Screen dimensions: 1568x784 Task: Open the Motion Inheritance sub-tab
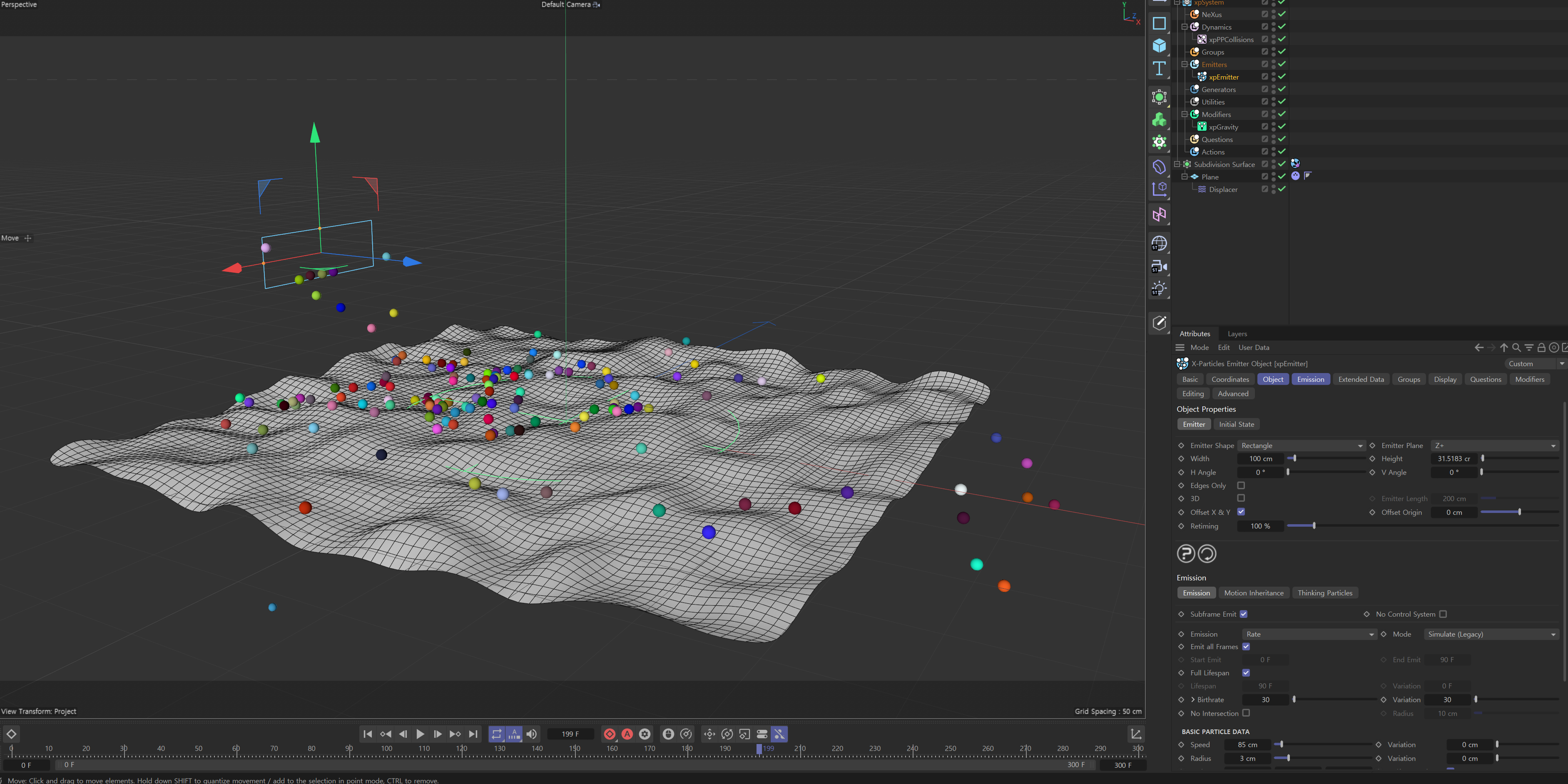[1253, 593]
